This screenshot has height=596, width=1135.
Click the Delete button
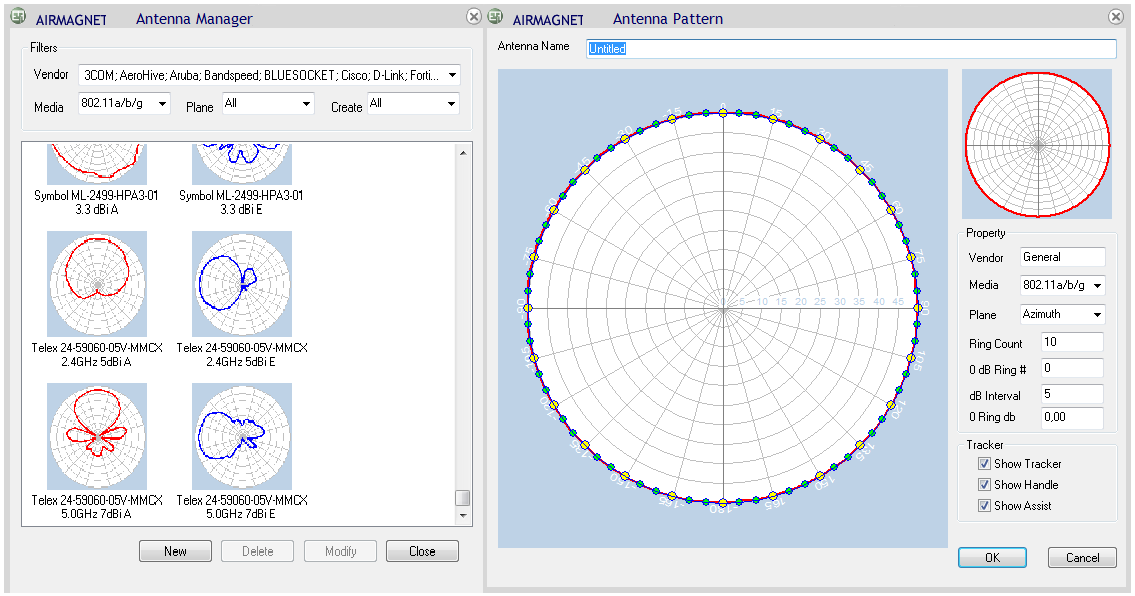(258, 551)
